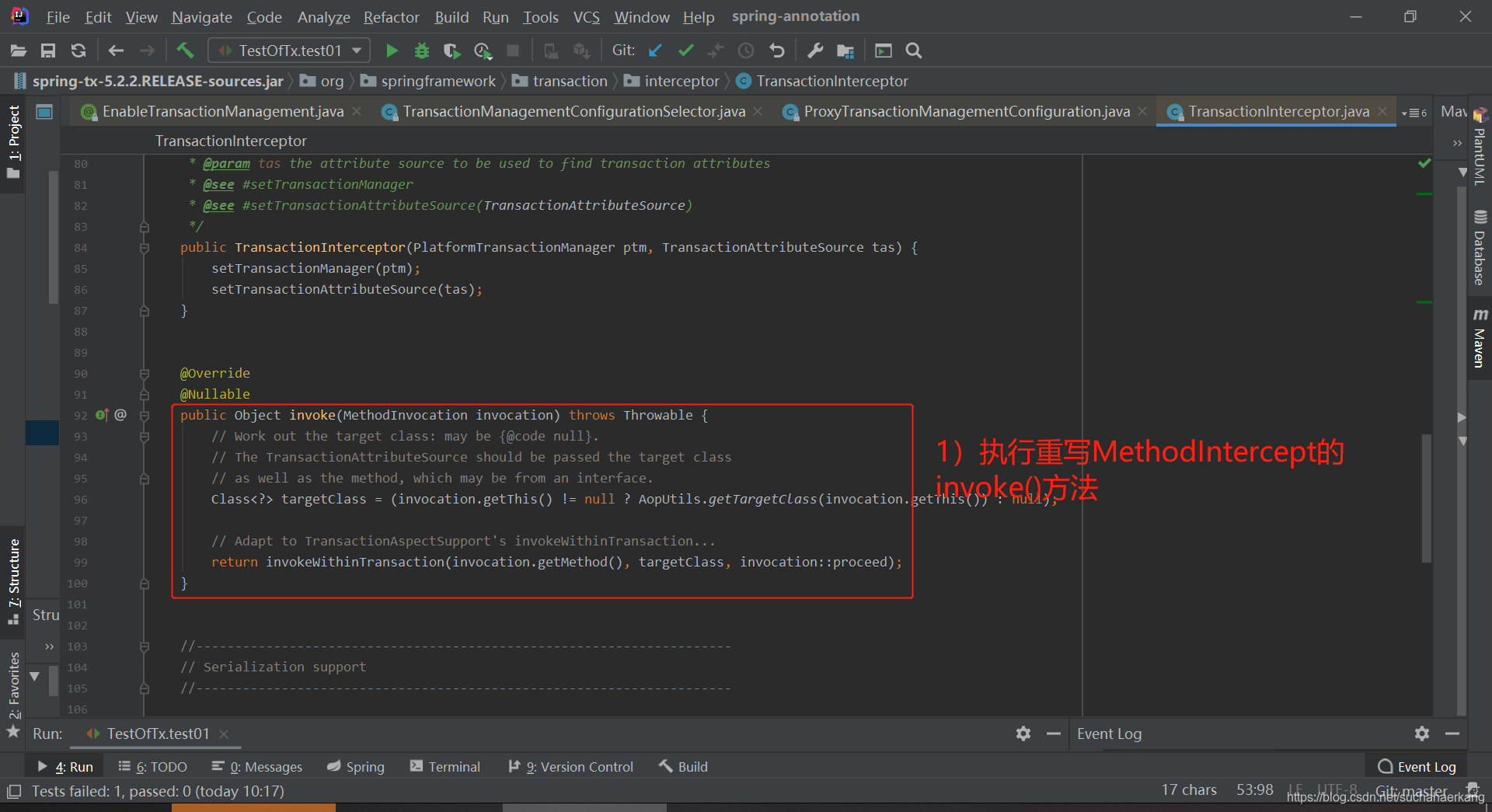Screen dimensions: 1492x812
Task: Open the Build tool window
Action: tap(683, 767)
